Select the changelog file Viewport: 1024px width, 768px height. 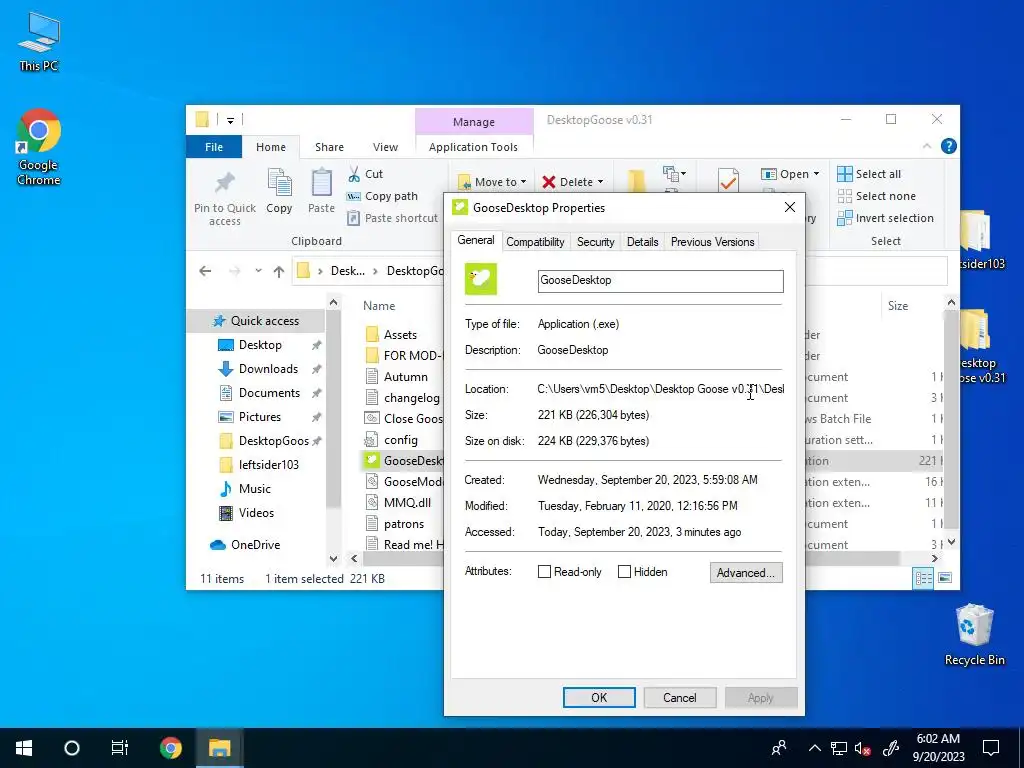pos(411,398)
